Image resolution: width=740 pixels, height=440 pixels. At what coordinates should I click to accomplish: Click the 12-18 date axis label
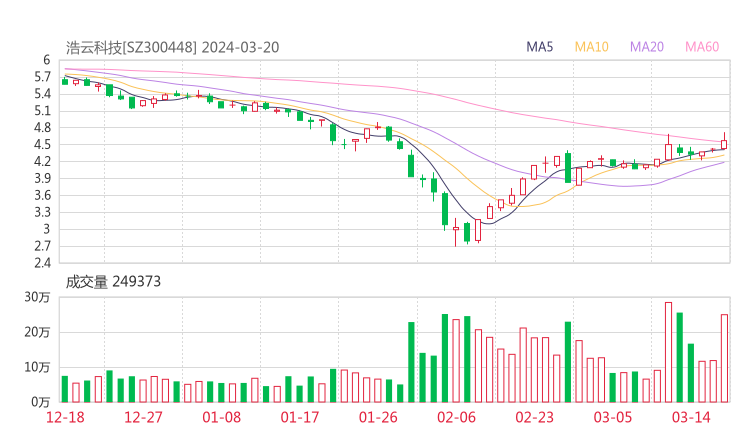point(65,417)
